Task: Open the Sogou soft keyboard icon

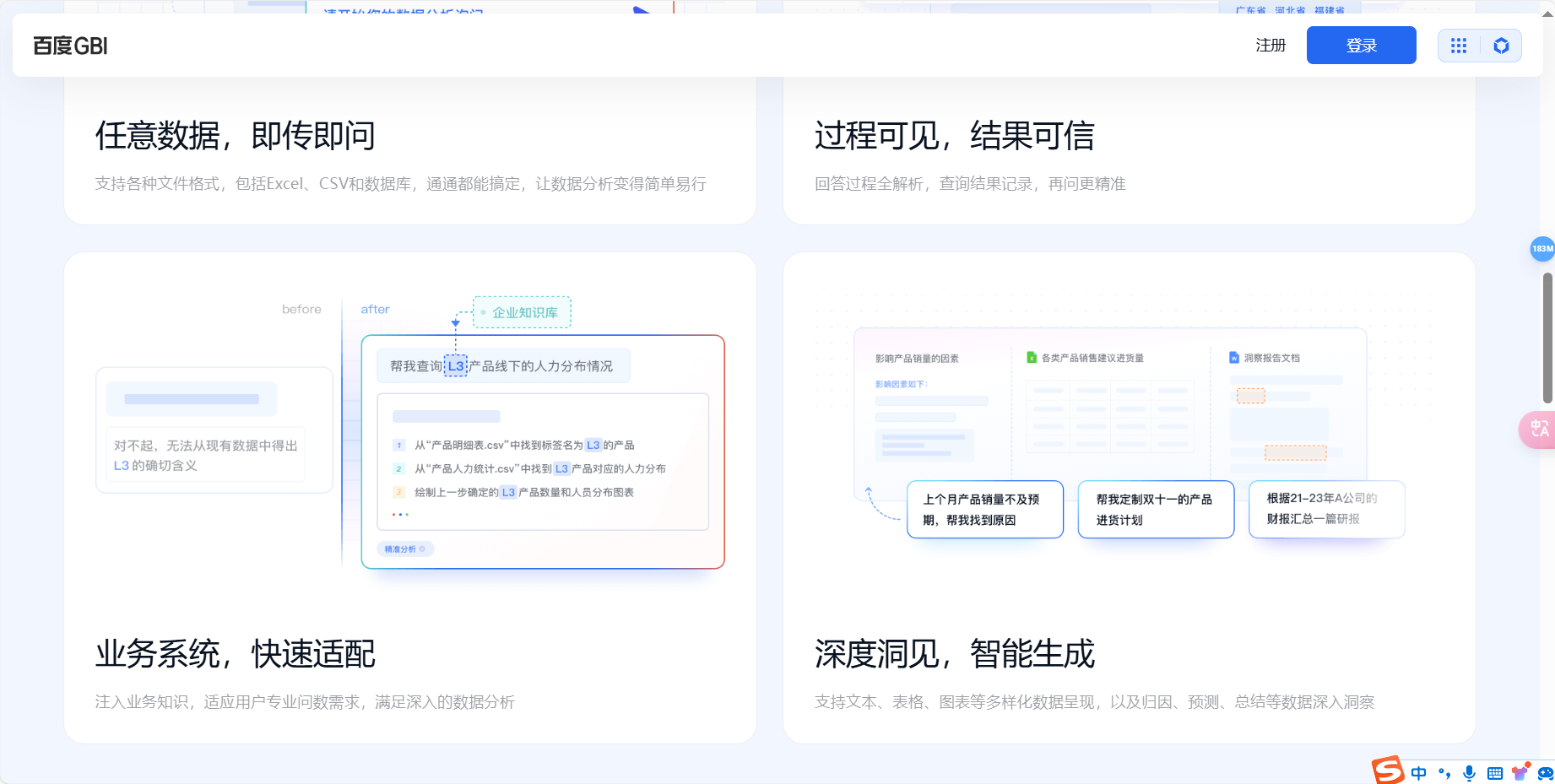Action: point(1494,772)
